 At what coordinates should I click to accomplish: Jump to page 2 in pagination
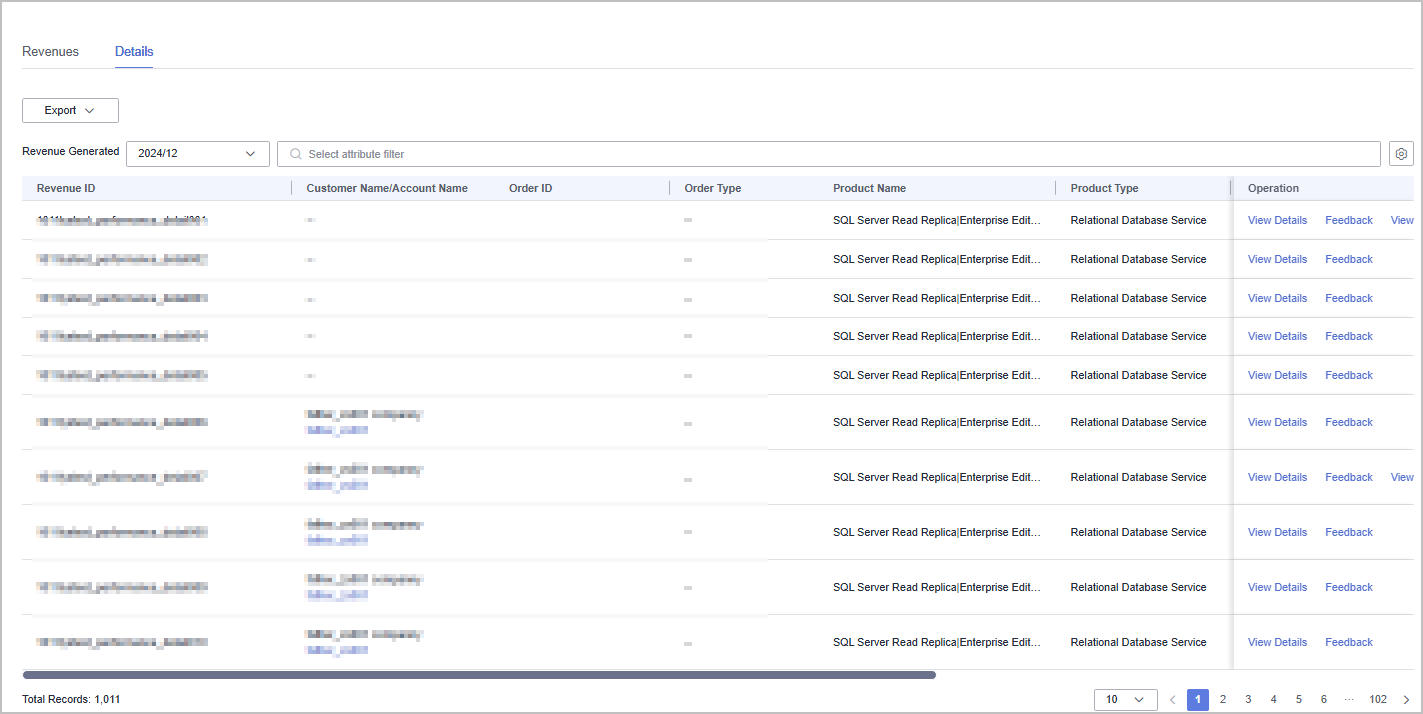1223,700
